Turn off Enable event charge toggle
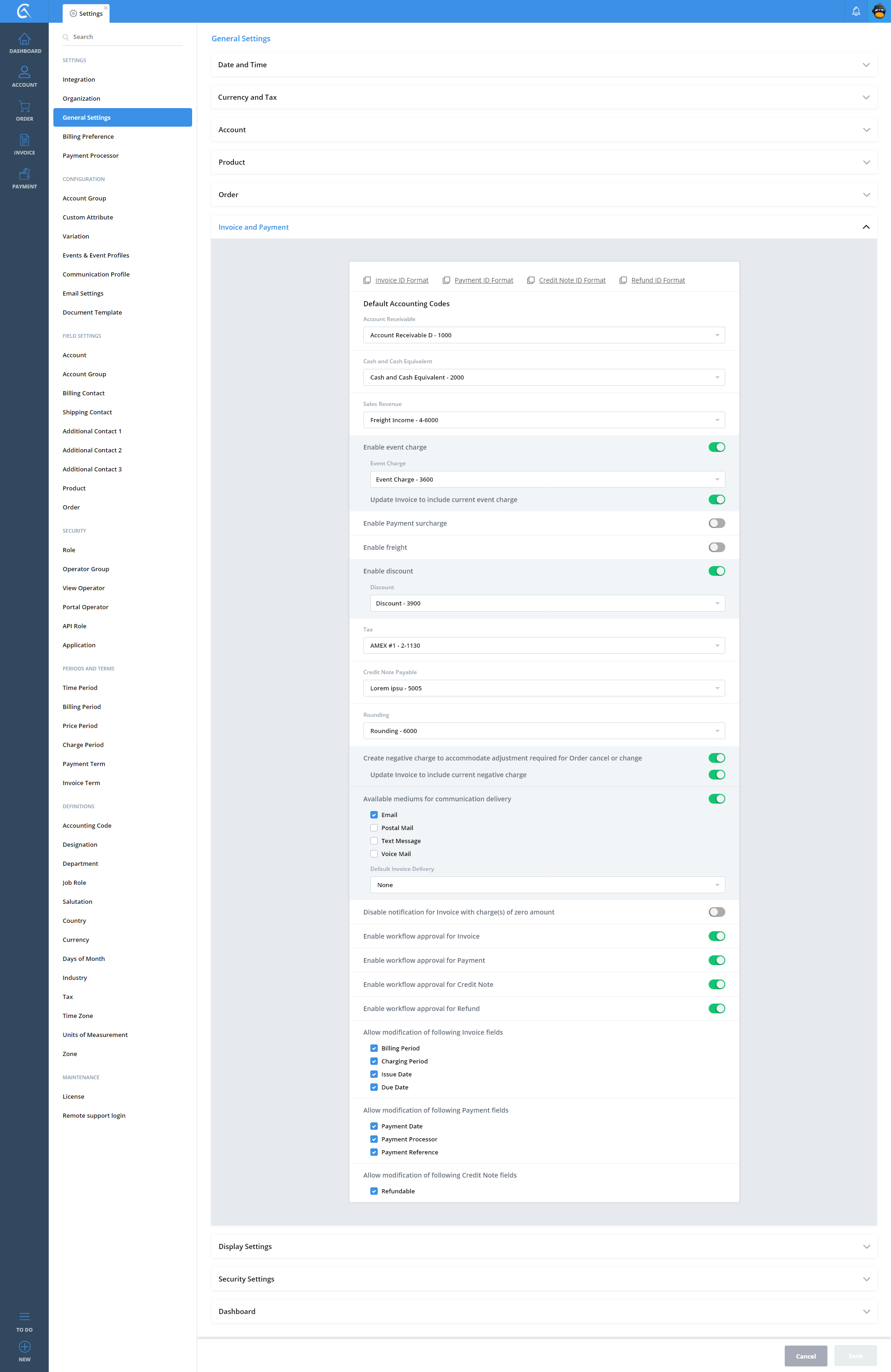Viewport: 891px width, 1372px height. [x=716, y=447]
